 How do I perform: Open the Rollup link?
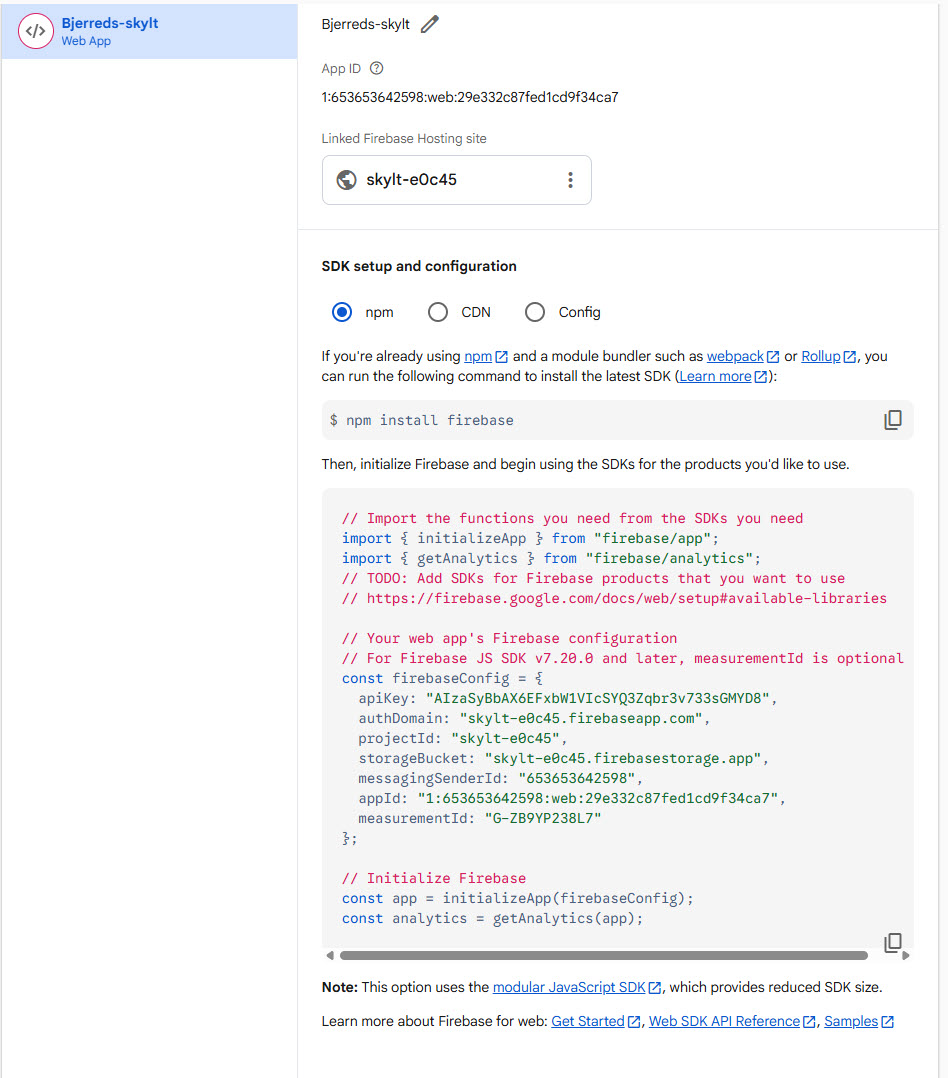[x=821, y=356]
